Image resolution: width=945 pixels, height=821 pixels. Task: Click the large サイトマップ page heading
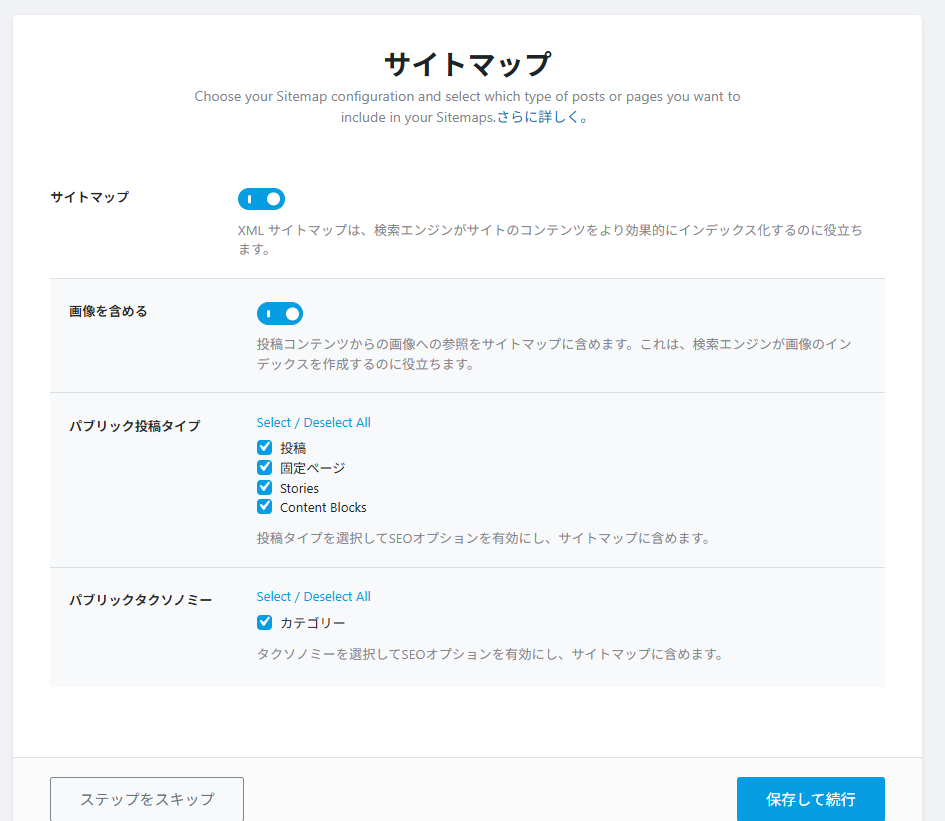click(467, 64)
